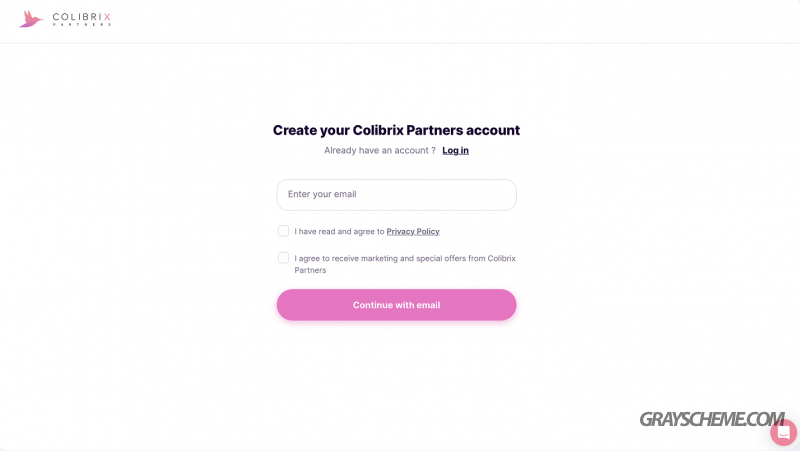Viewport: 800px width, 451px height.
Task: Tick the Privacy Policy agreement checkbox
Action: [283, 231]
